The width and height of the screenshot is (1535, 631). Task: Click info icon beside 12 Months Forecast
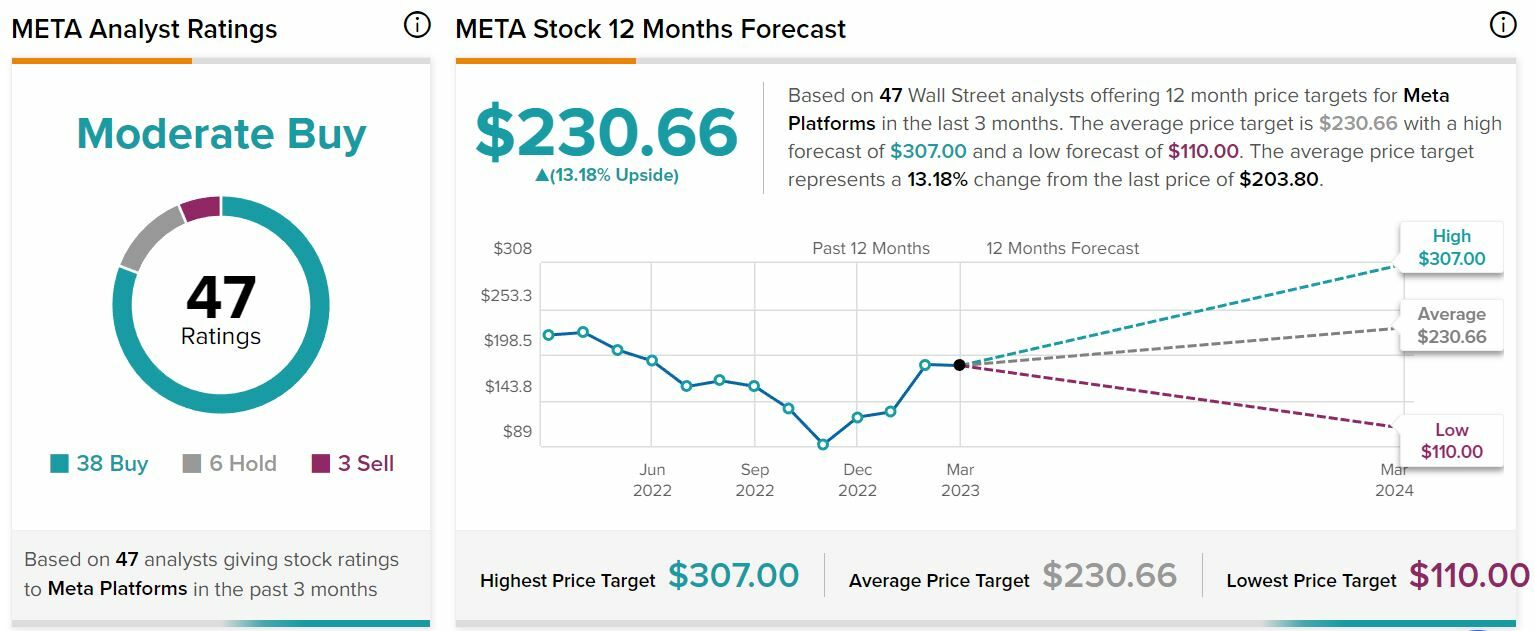pos(1503,26)
